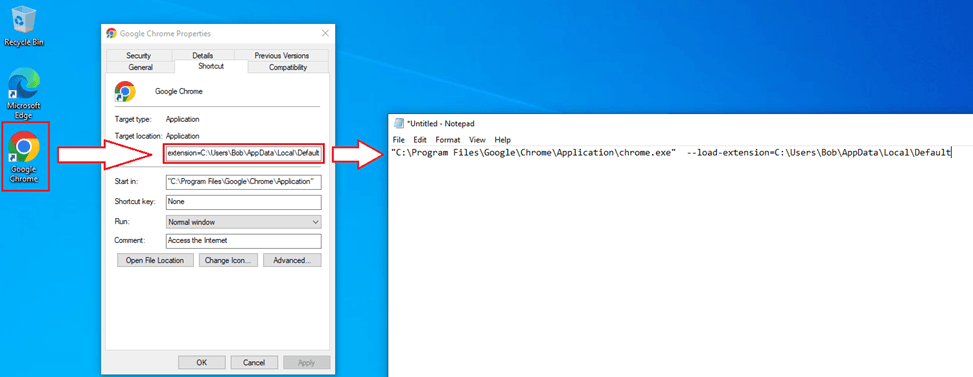Switch to the Security tab
The width and height of the screenshot is (973, 377).
coord(138,56)
